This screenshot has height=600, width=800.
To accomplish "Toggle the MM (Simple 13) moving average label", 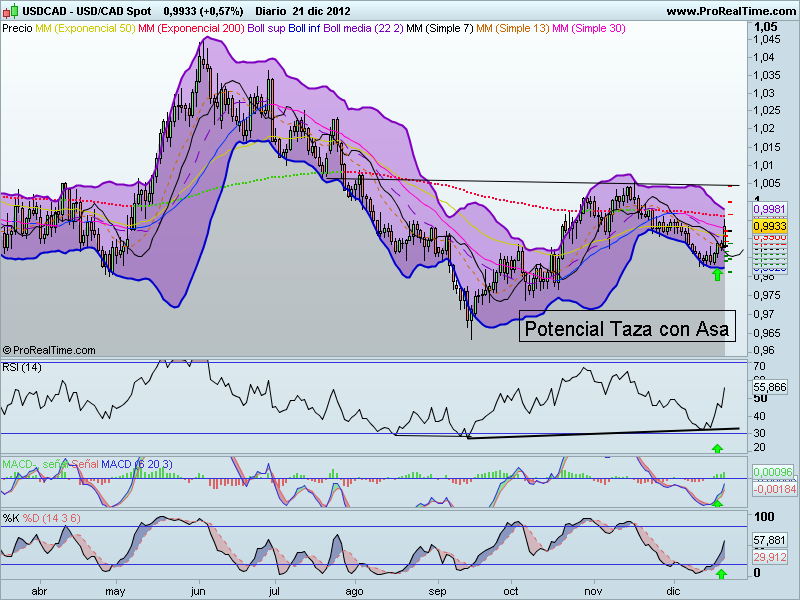I will click(x=512, y=31).
